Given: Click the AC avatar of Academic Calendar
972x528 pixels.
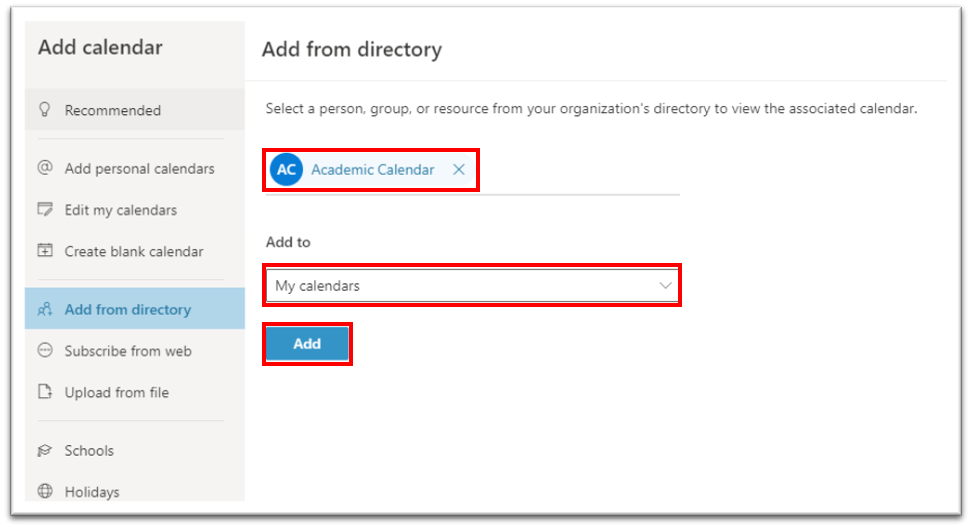Looking at the screenshot, I should click(287, 170).
